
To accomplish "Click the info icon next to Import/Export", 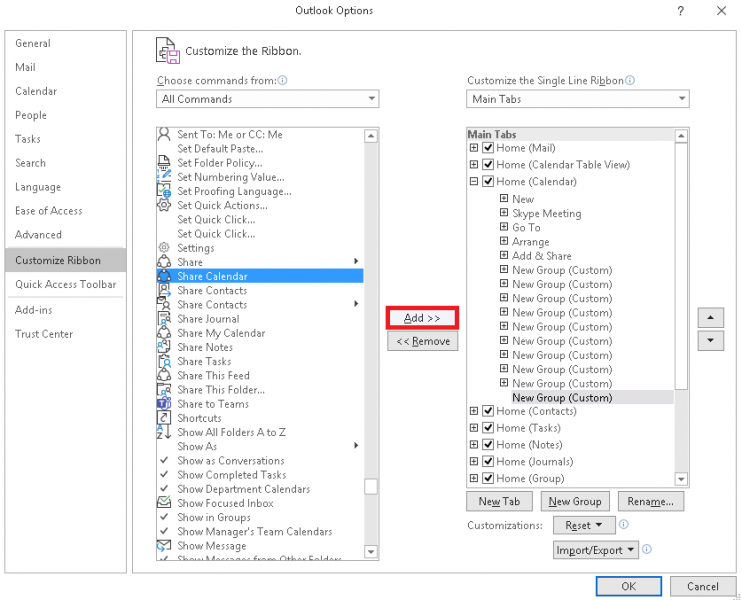I will [x=647, y=549].
